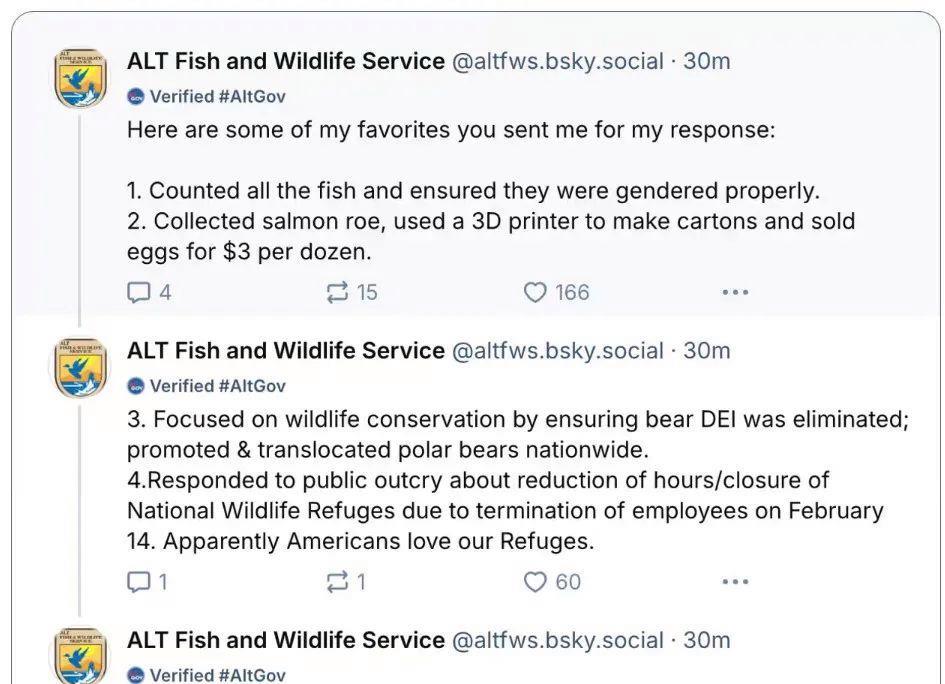The width and height of the screenshot is (945, 684).
Task: Repost the post about bear DEI
Action: (x=337, y=581)
